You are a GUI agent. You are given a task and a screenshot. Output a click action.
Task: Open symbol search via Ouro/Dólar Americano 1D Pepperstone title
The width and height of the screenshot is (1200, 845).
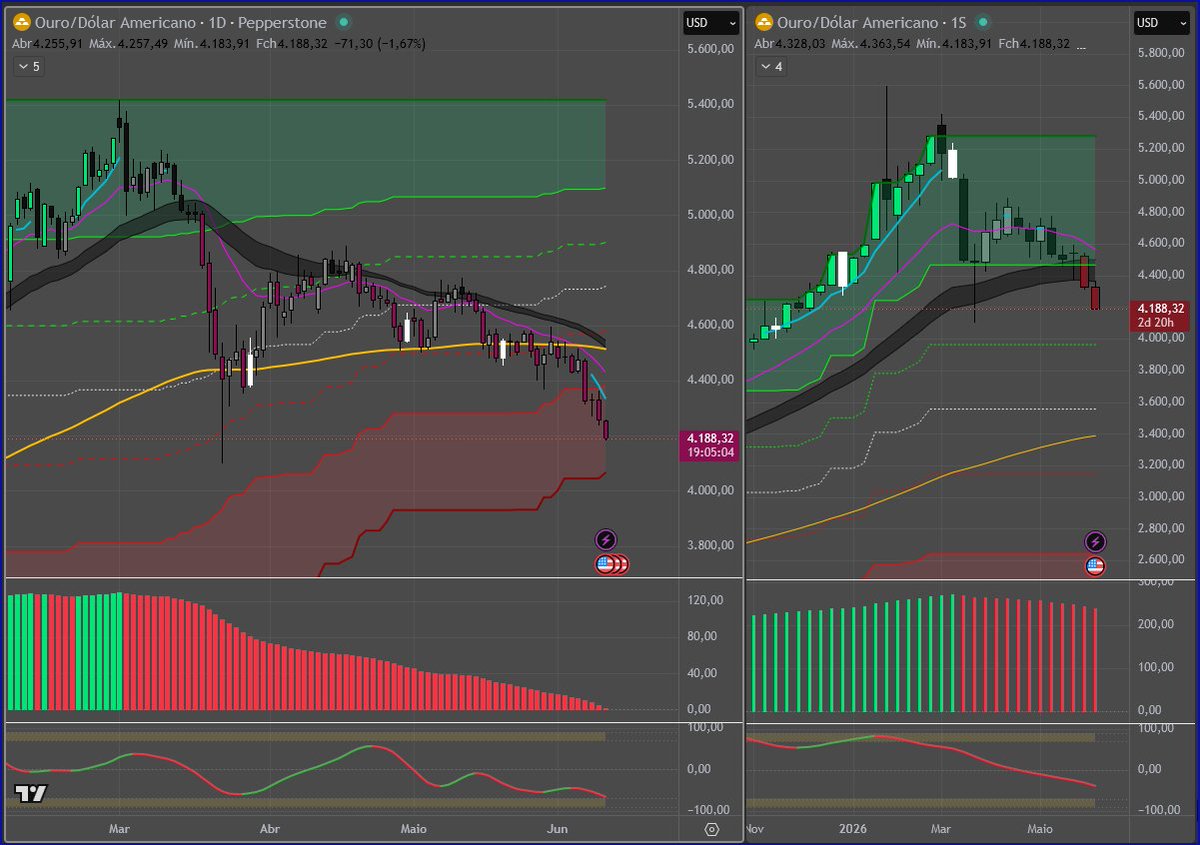(x=182, y=22)
